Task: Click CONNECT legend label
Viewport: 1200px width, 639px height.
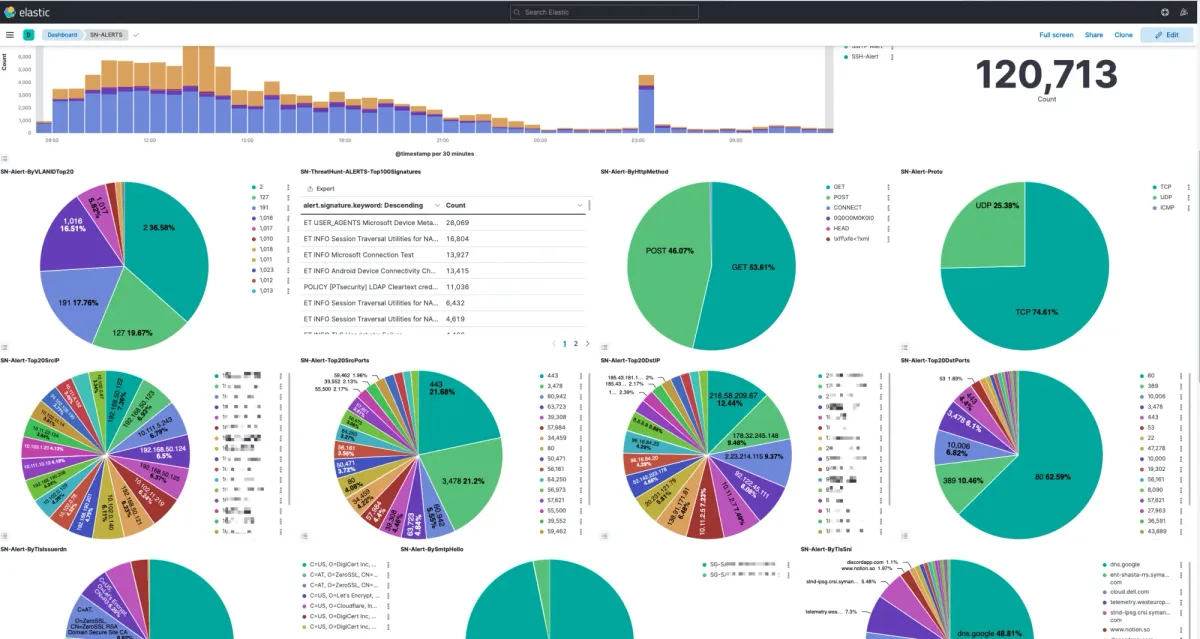Action: pos(848,207)
